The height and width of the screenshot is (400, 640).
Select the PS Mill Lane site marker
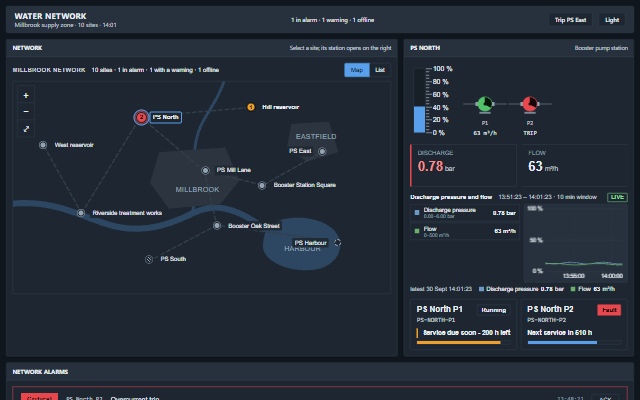point(205,170)
